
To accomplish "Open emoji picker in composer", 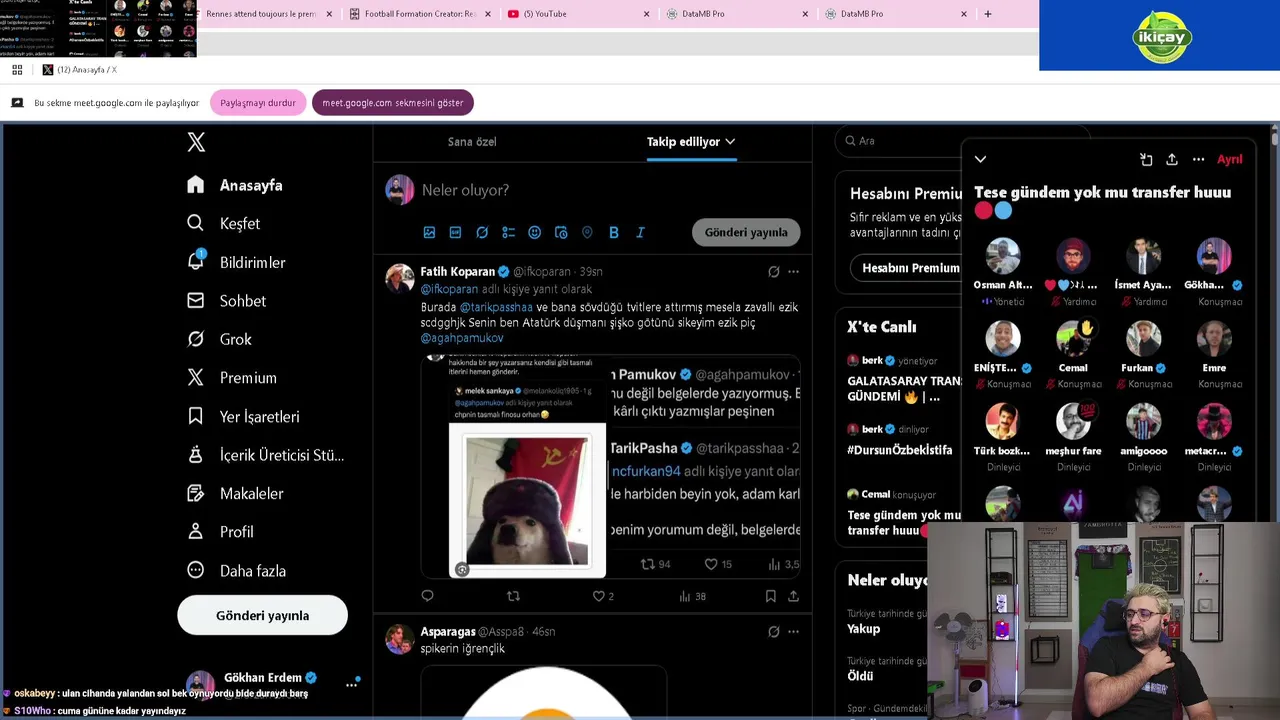I will point(534,232).
